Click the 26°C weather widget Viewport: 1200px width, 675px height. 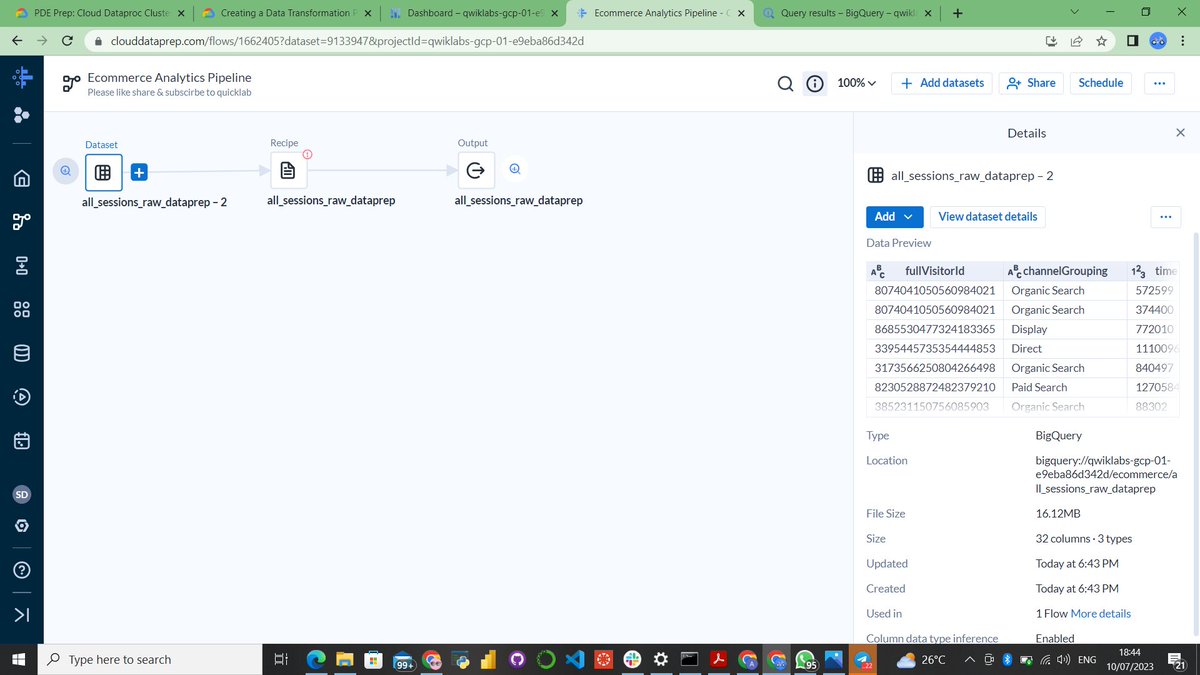(923, 659)
